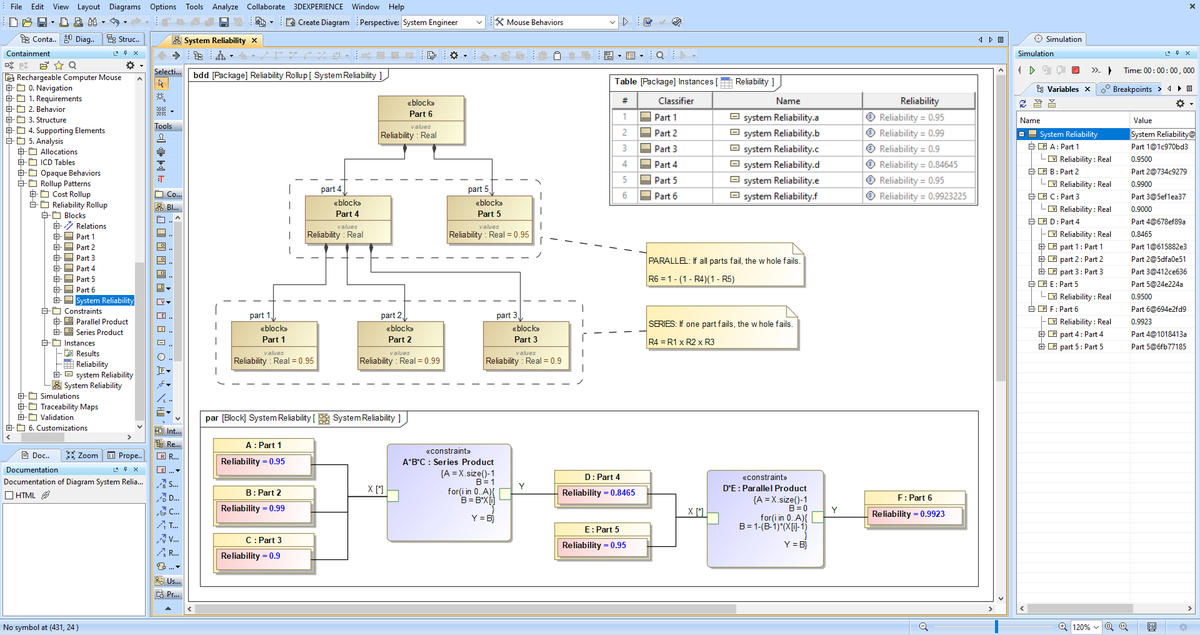Viewport: 1200px width, 635px height.
Task: Expand the 1. Requirements package
Action: tap(9, 99)
